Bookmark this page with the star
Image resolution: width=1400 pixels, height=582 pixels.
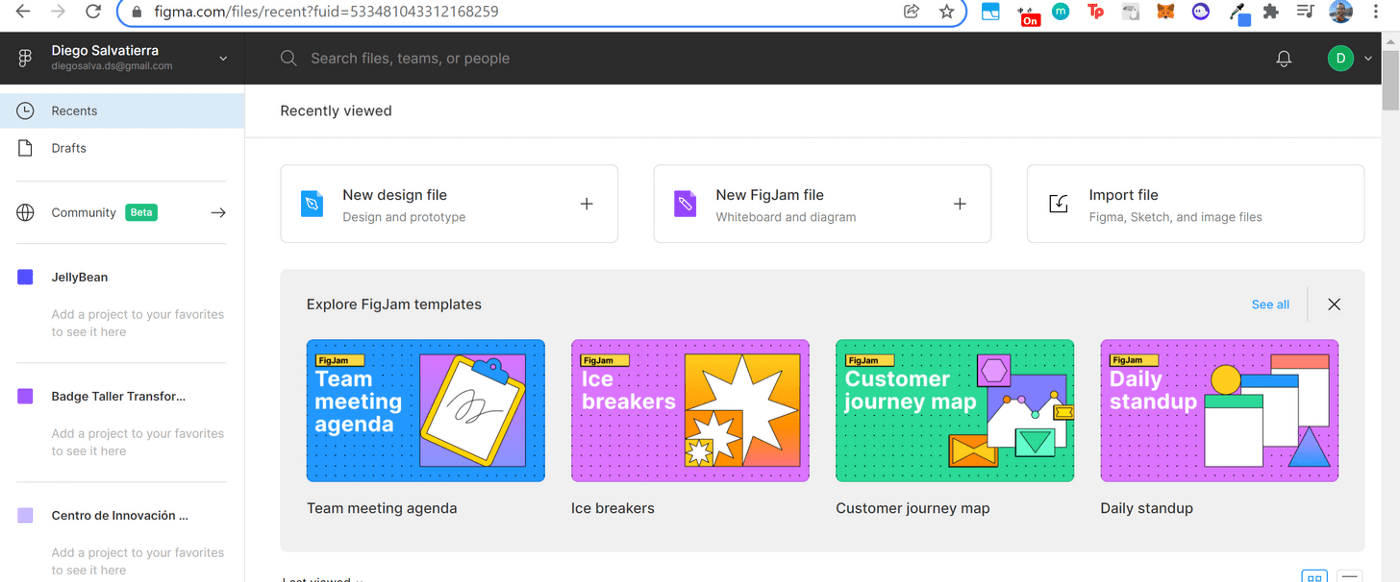pyautogui.click(x=946, y=12)
